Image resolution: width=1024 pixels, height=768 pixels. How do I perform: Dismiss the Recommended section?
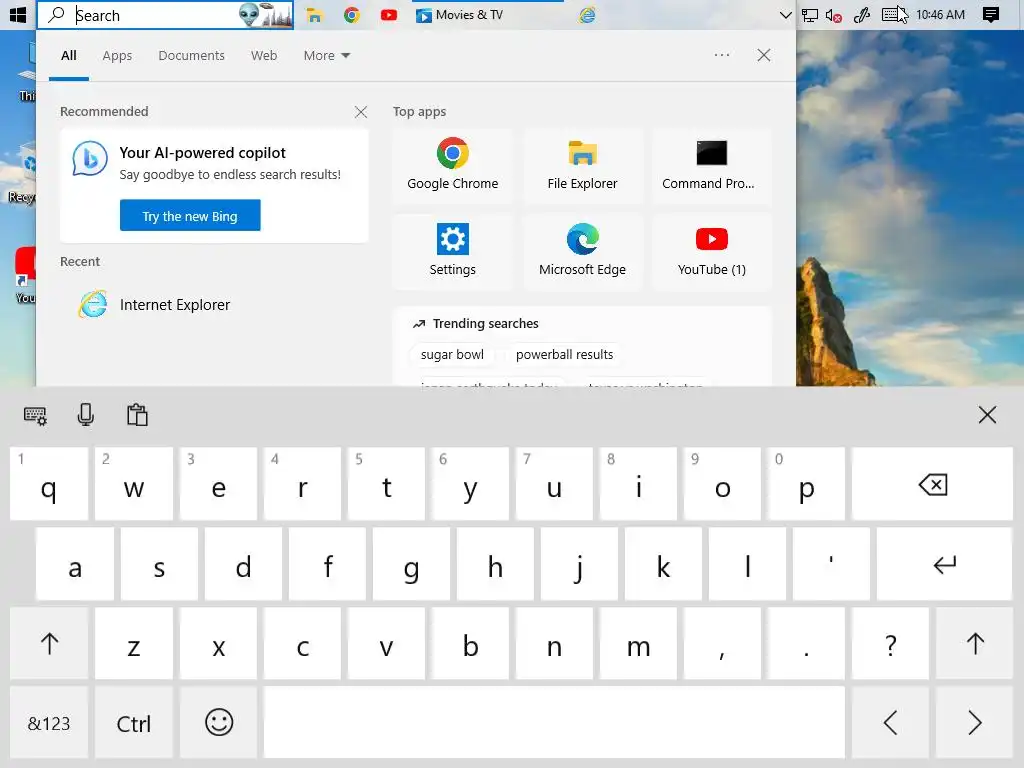[360, 112]
